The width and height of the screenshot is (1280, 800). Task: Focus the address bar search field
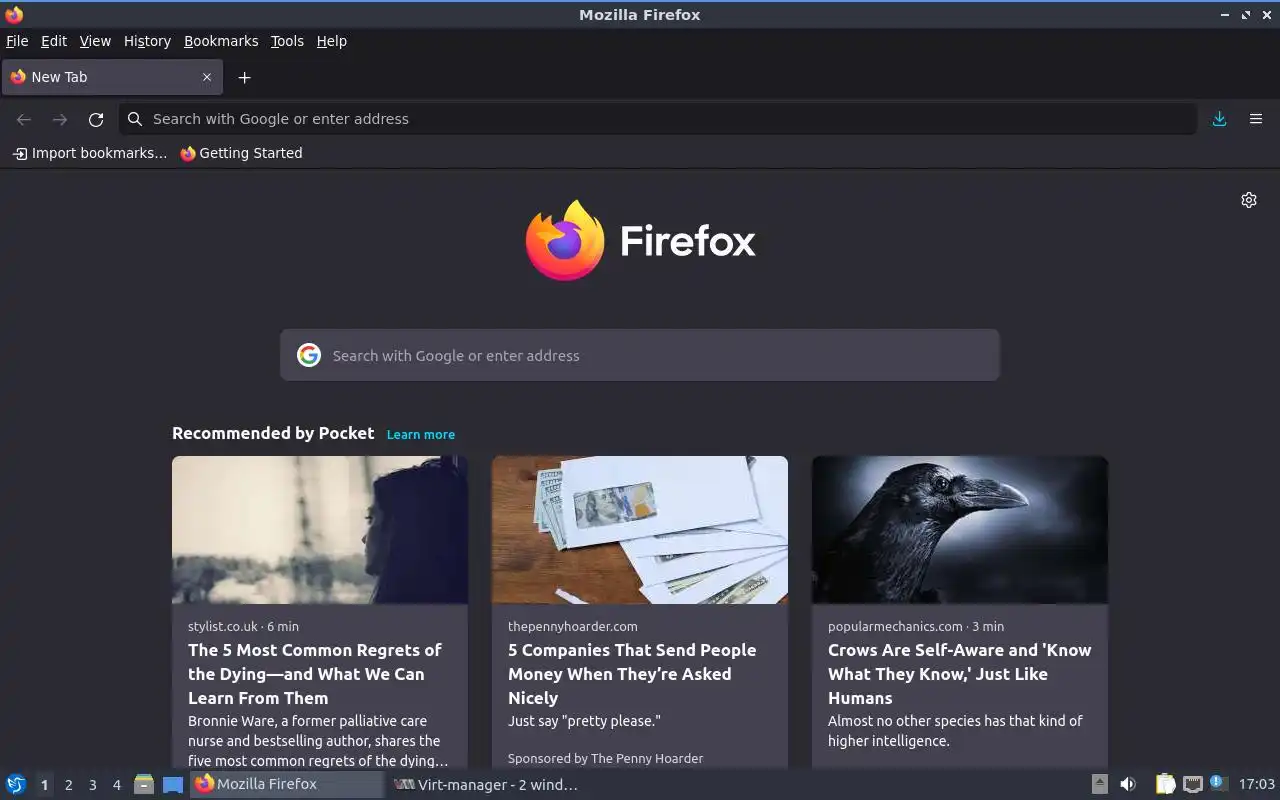click(x=658, y=119)
